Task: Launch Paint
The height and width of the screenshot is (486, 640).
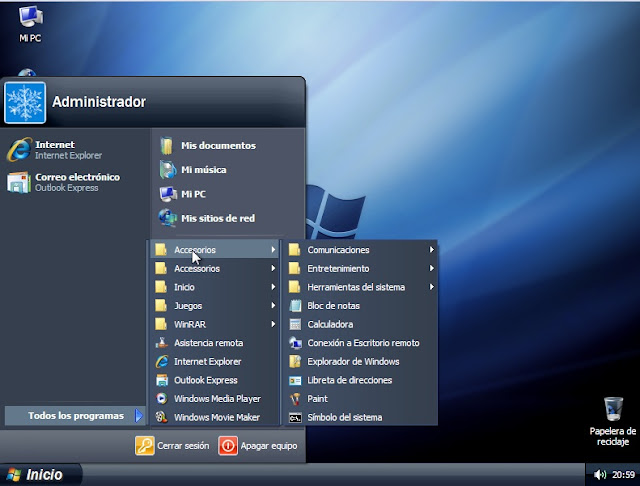Action: point(361,399)
